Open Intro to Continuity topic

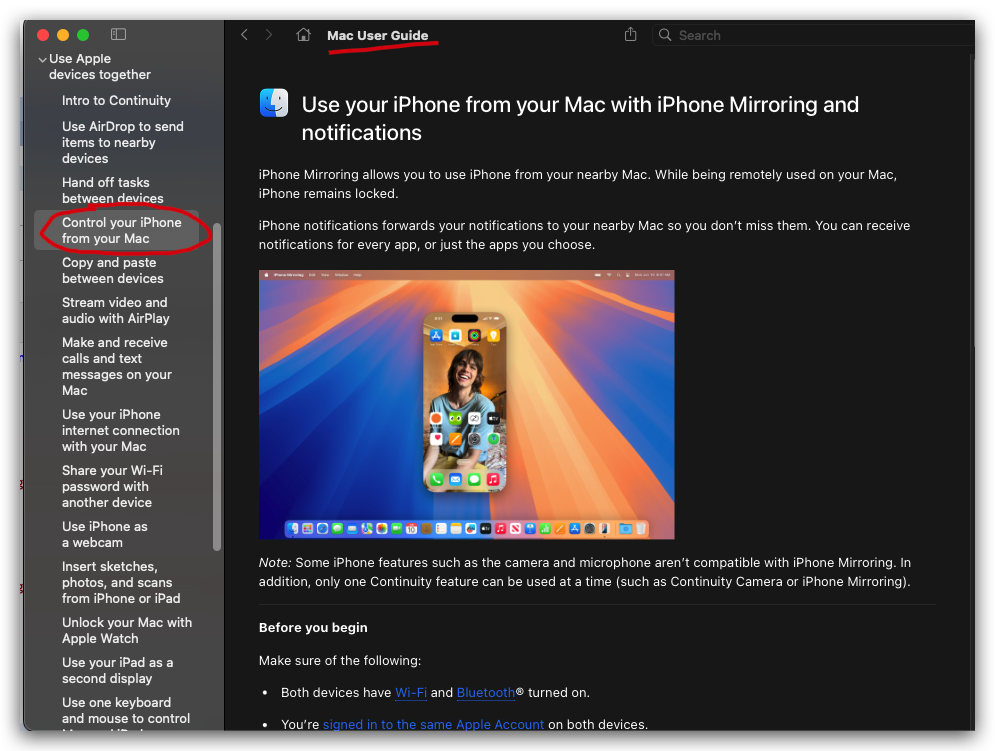116,100
